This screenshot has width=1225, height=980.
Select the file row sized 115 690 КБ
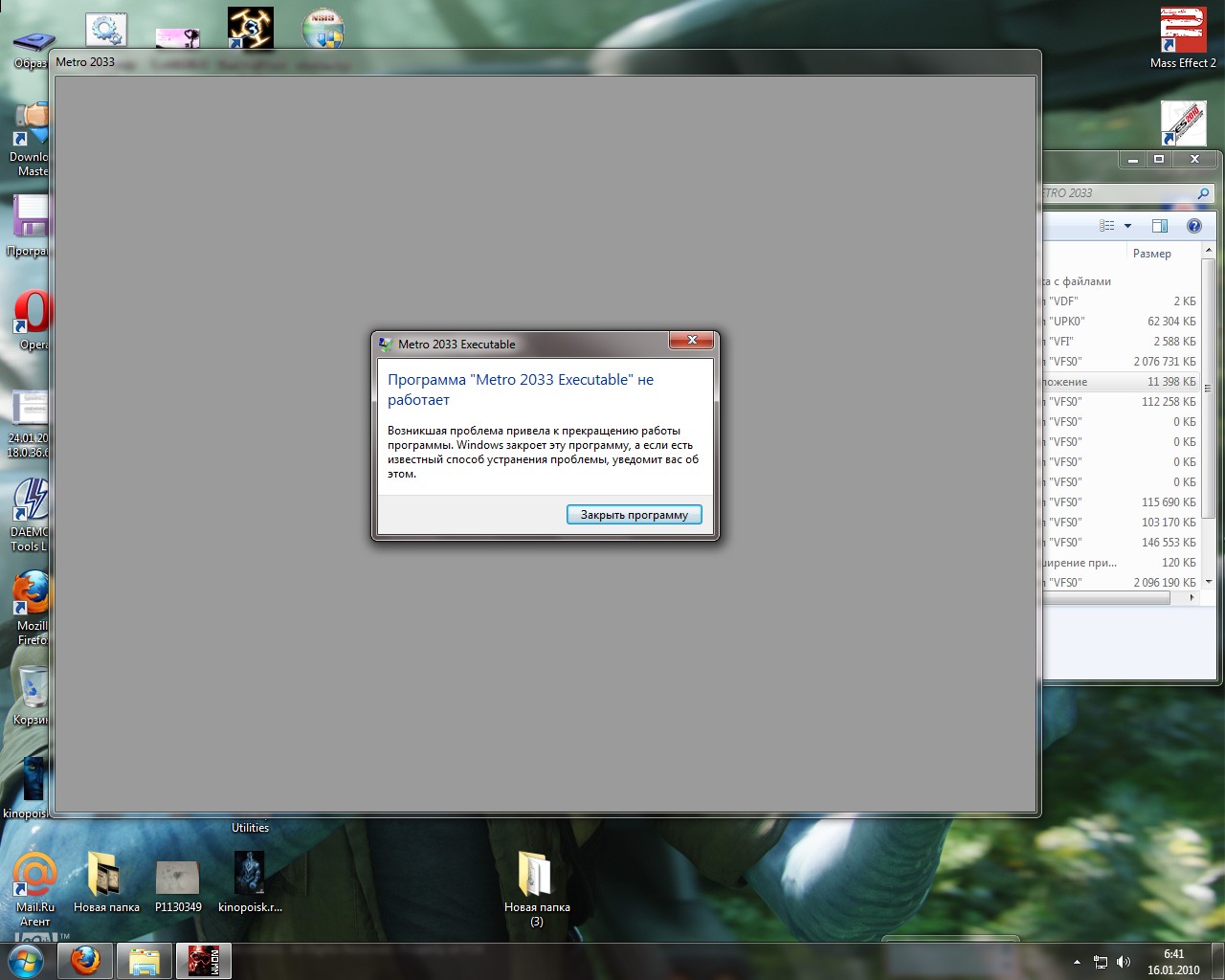1120,502
